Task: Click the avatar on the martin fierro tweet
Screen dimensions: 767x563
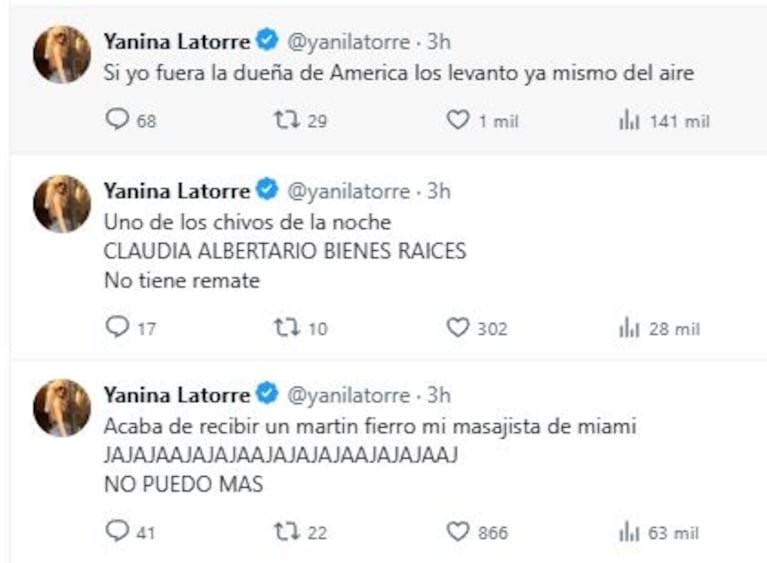Action: [62, 407]
